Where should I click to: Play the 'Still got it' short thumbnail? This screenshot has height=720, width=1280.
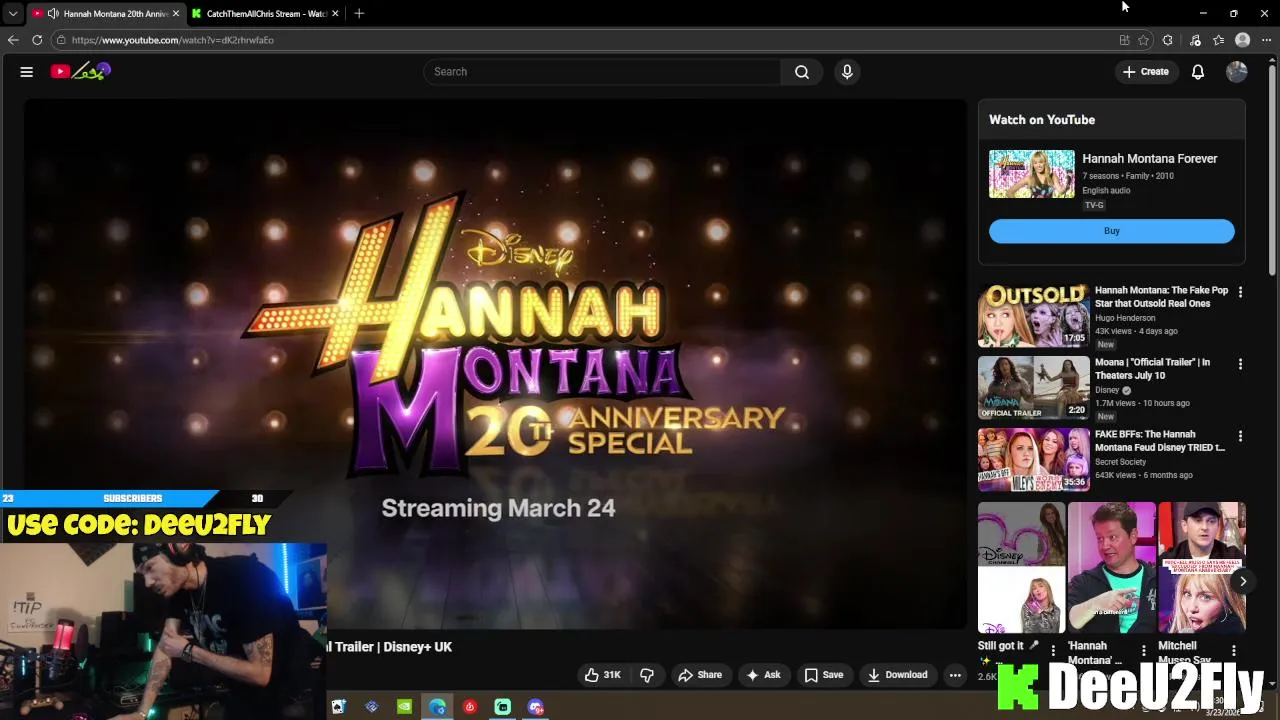1021,568
